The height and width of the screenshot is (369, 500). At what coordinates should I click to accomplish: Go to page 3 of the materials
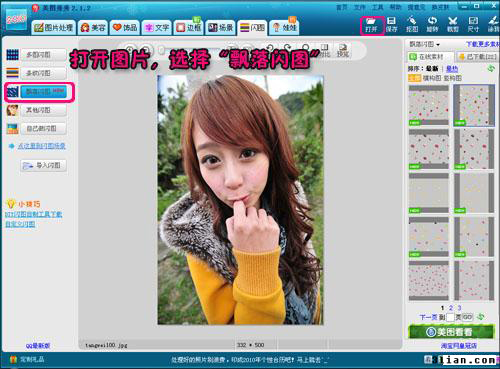(459, 308)
